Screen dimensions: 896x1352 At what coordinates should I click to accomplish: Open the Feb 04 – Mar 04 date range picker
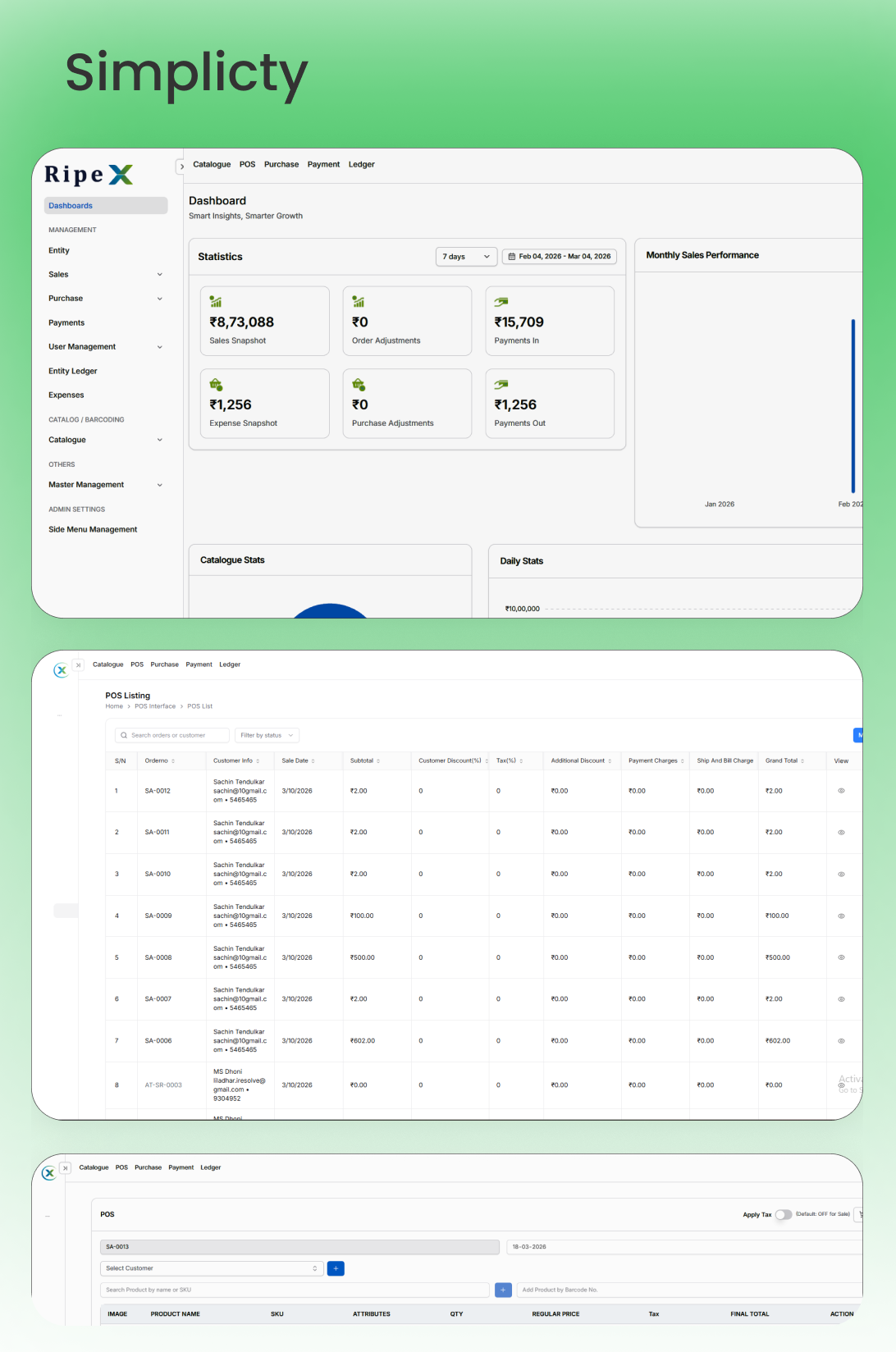point(559,257)
